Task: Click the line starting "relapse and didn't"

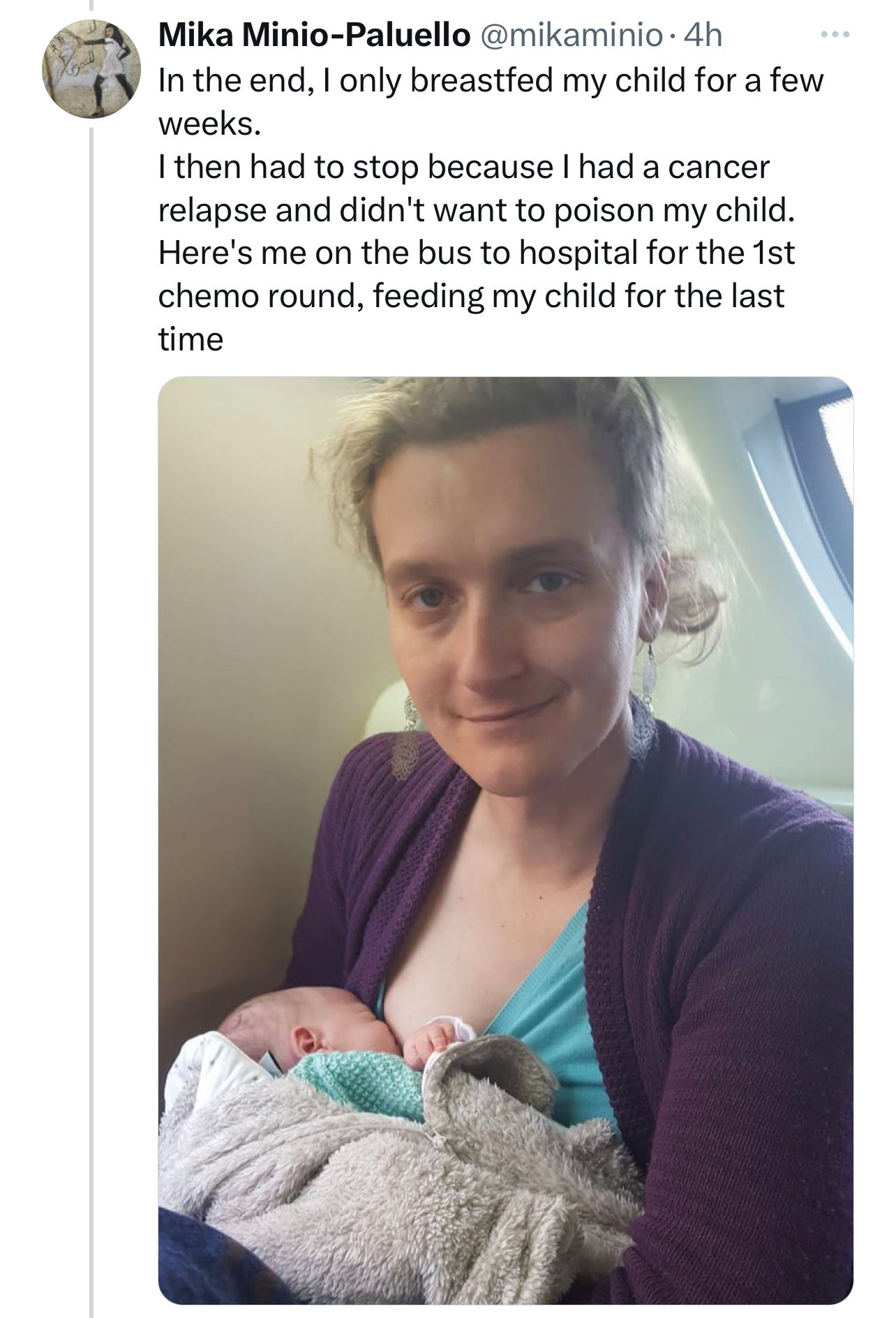Action: [477, 210]
